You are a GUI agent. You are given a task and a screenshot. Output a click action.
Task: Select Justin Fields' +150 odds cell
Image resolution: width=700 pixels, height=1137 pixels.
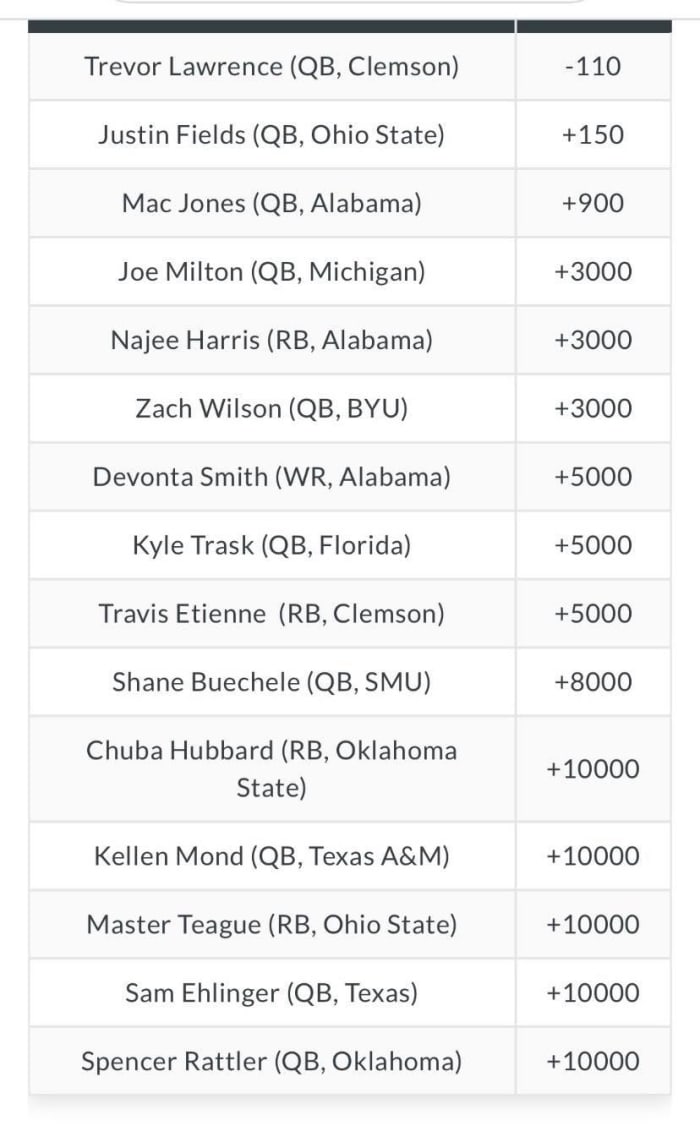[x=593, y=135]
